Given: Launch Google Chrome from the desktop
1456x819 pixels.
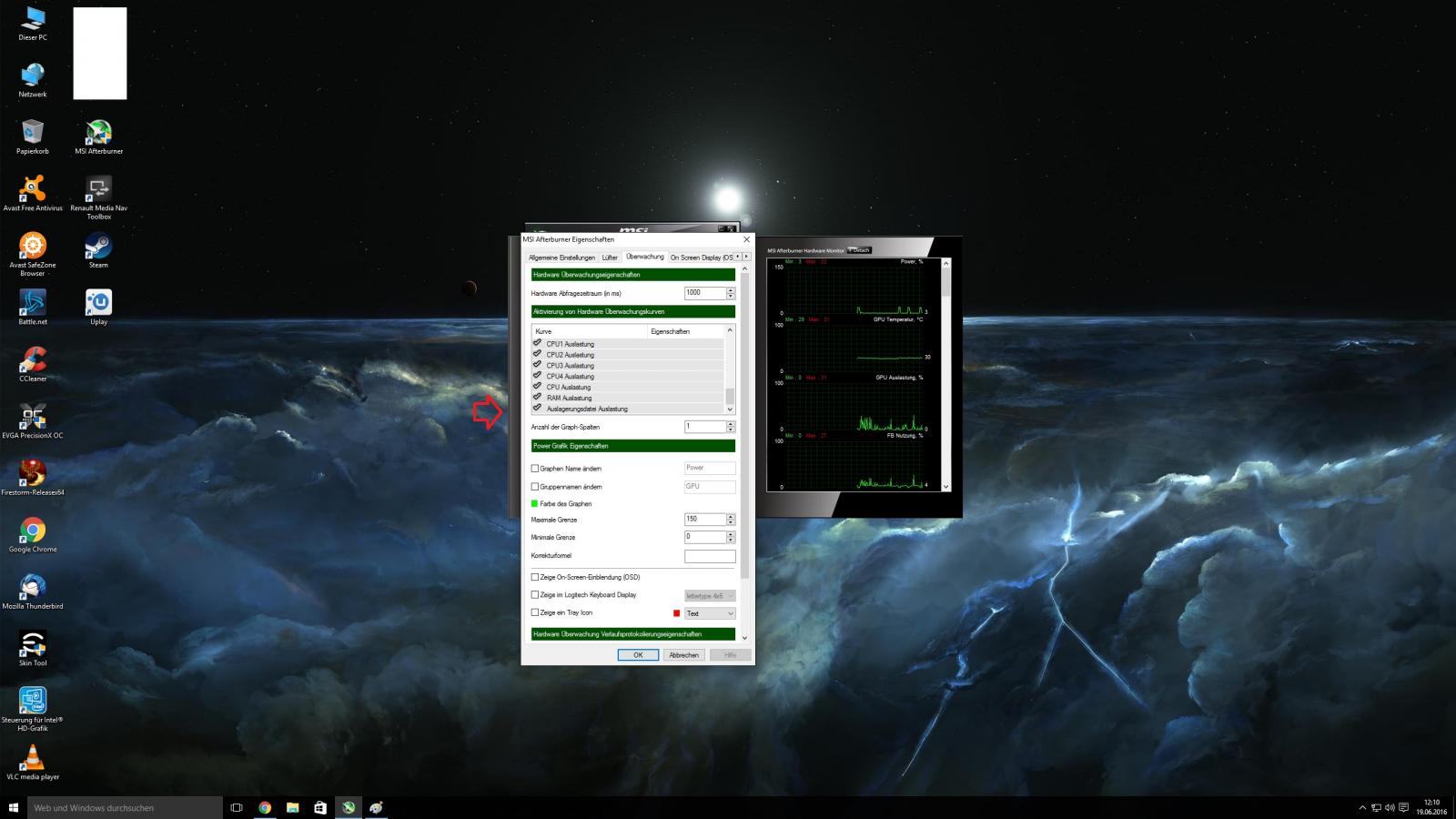Looking at the screenshot, I should tap(33, 535).
